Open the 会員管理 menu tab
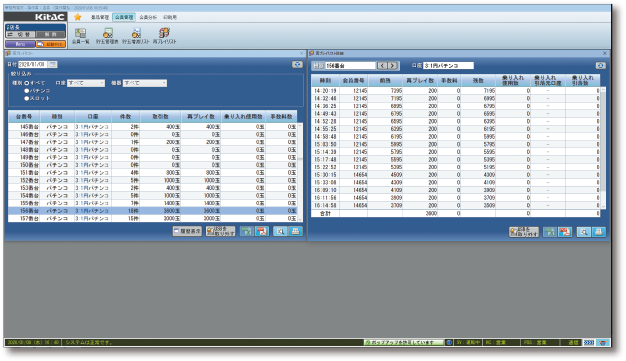The height and width of the screenshot is (361, 626). [124, 17]
